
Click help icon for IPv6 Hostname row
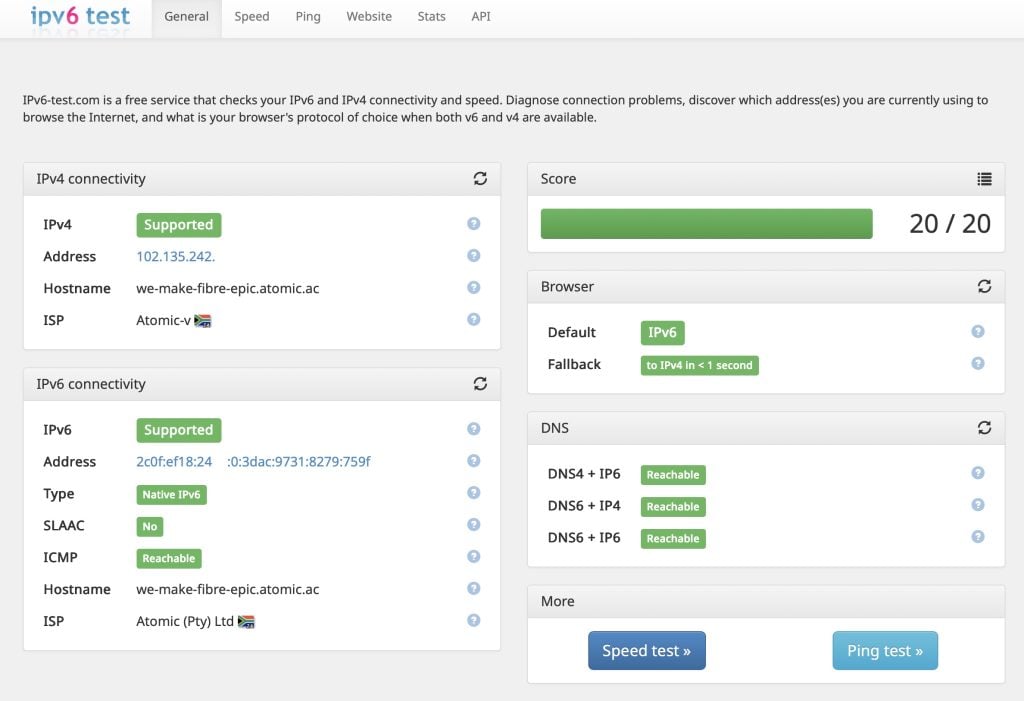[x=473, y=589]
